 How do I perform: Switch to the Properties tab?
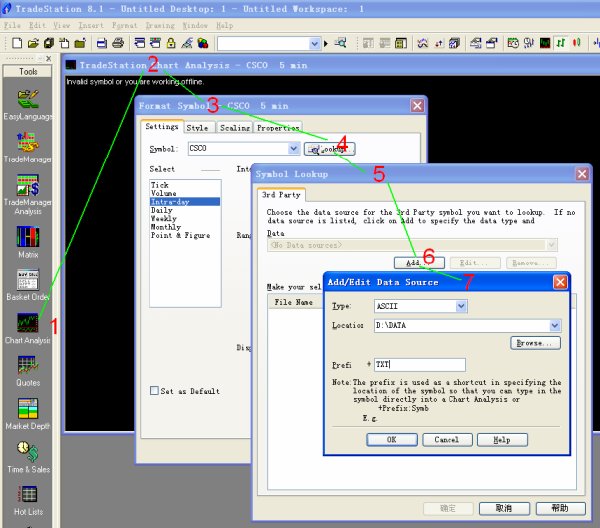[x=278, y=128]
